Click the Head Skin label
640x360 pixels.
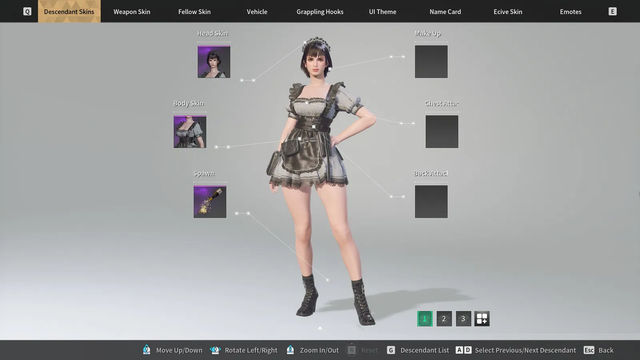pyautogui.click(x=212, y=33)
